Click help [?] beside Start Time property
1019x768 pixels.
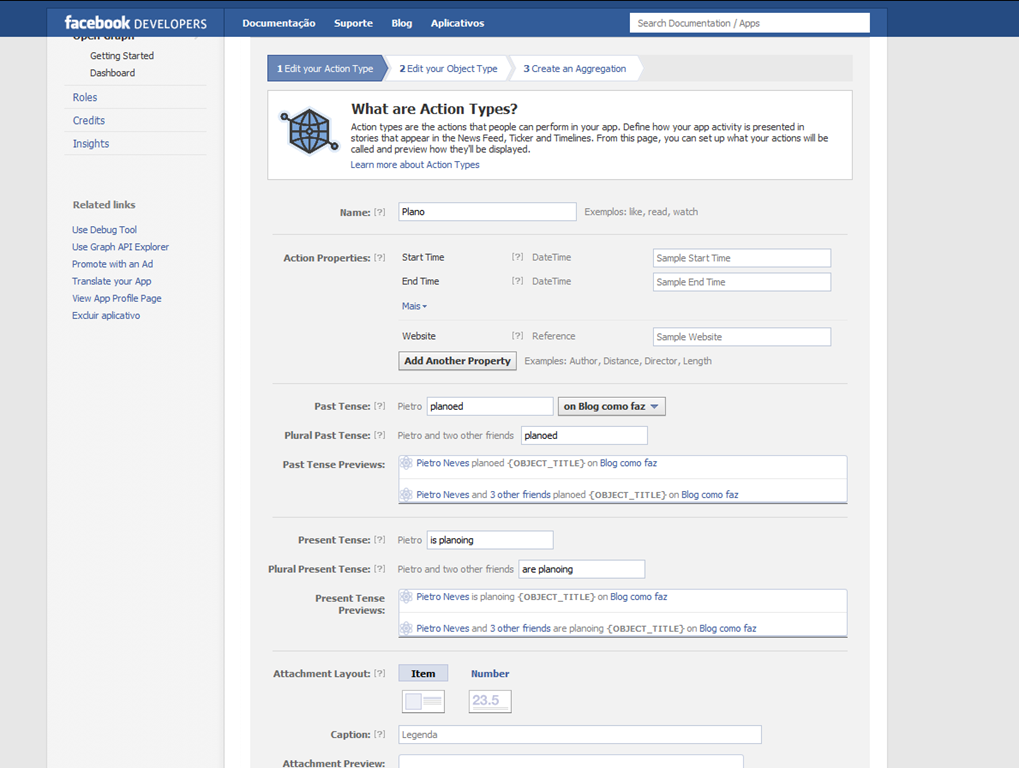point(517,257)
